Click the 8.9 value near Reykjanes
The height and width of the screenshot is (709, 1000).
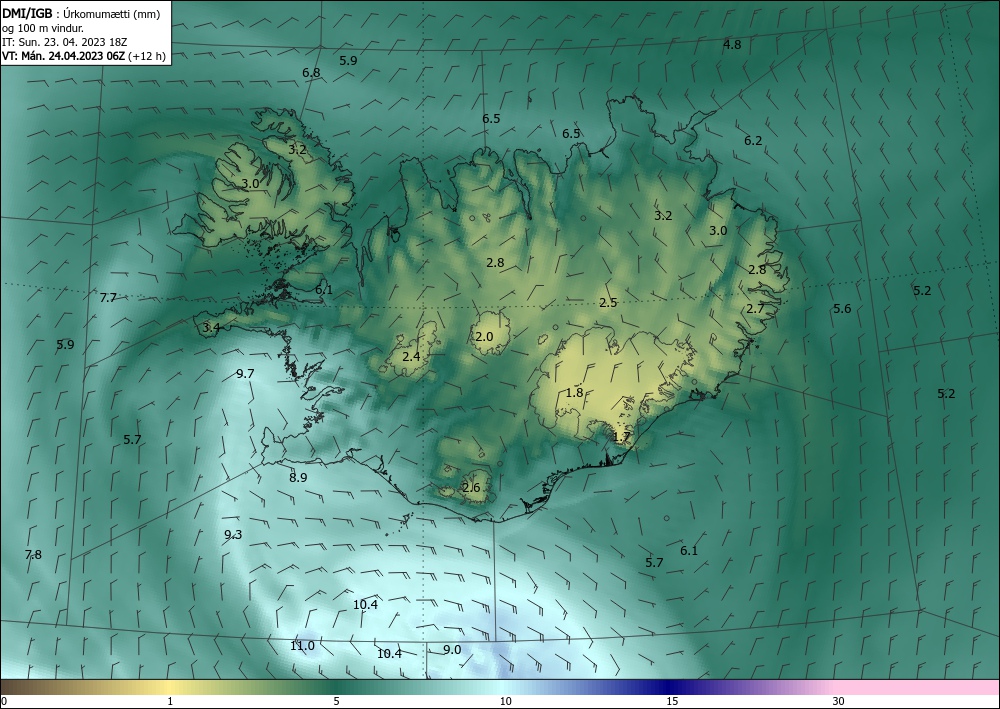[x=298, y=477]
